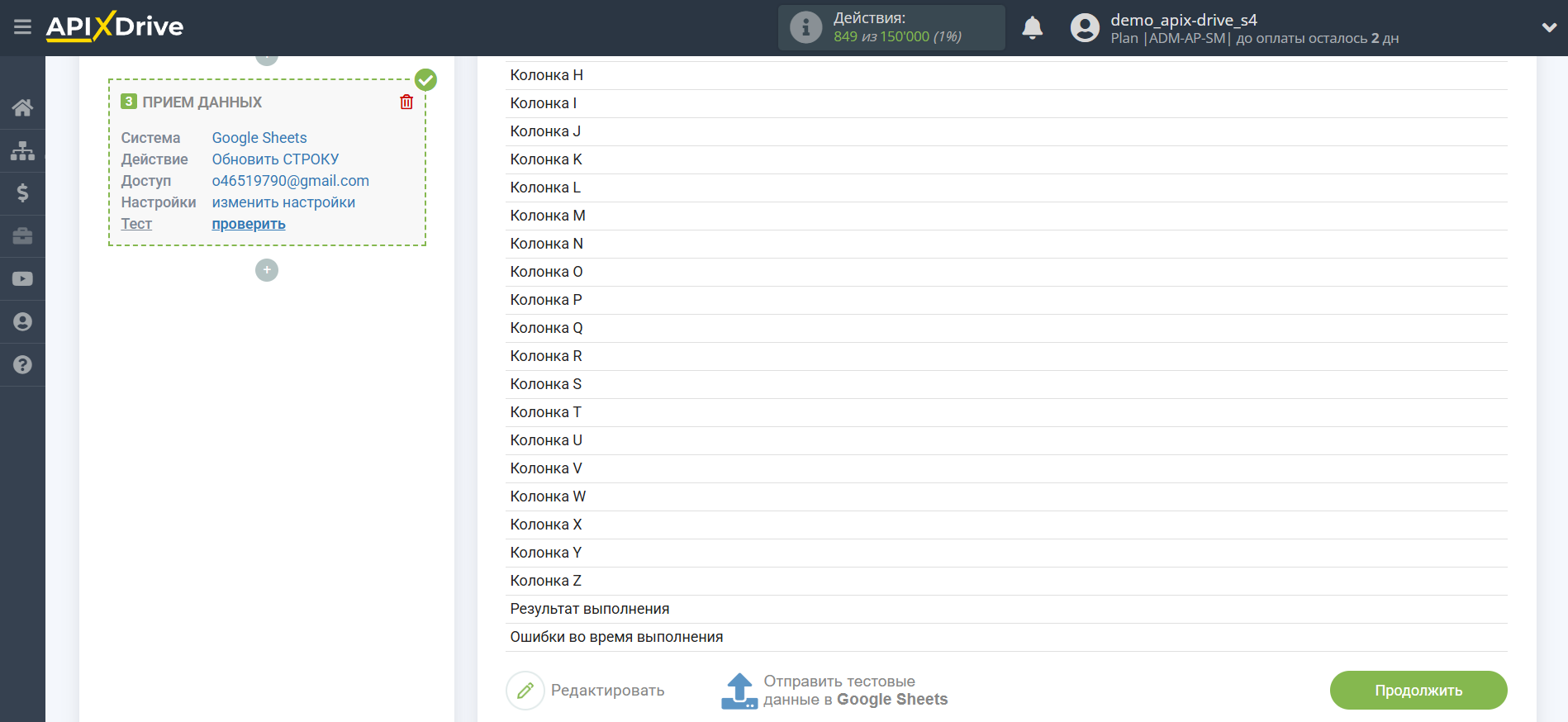This screenshot has height=722, width=1568.
Task: Click 'Колонка R' row
Action: click(1006, 356)
